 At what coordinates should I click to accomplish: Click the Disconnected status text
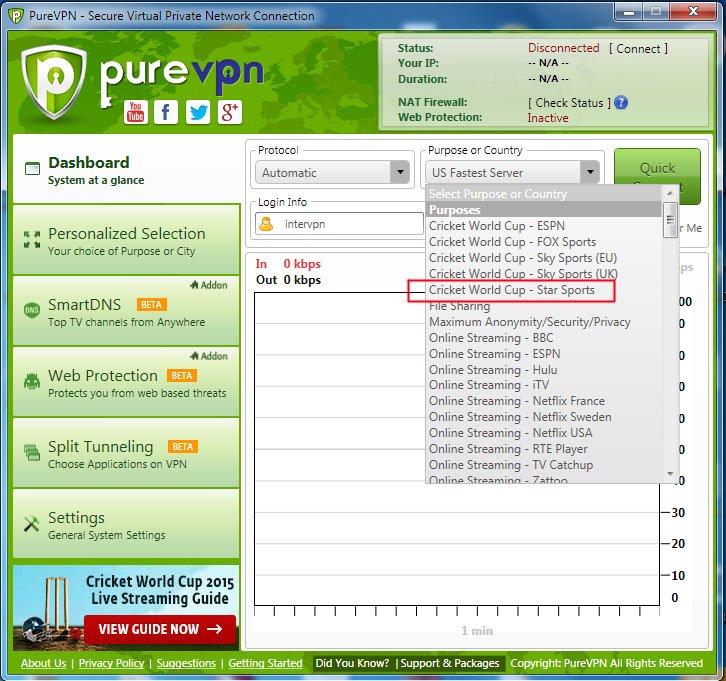pos(563,48)
